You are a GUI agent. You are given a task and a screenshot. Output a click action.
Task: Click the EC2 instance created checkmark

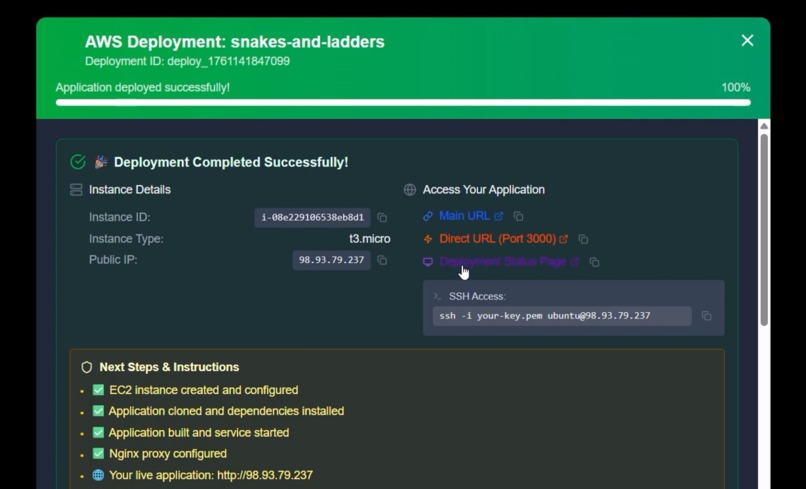[x=98, y=390]
